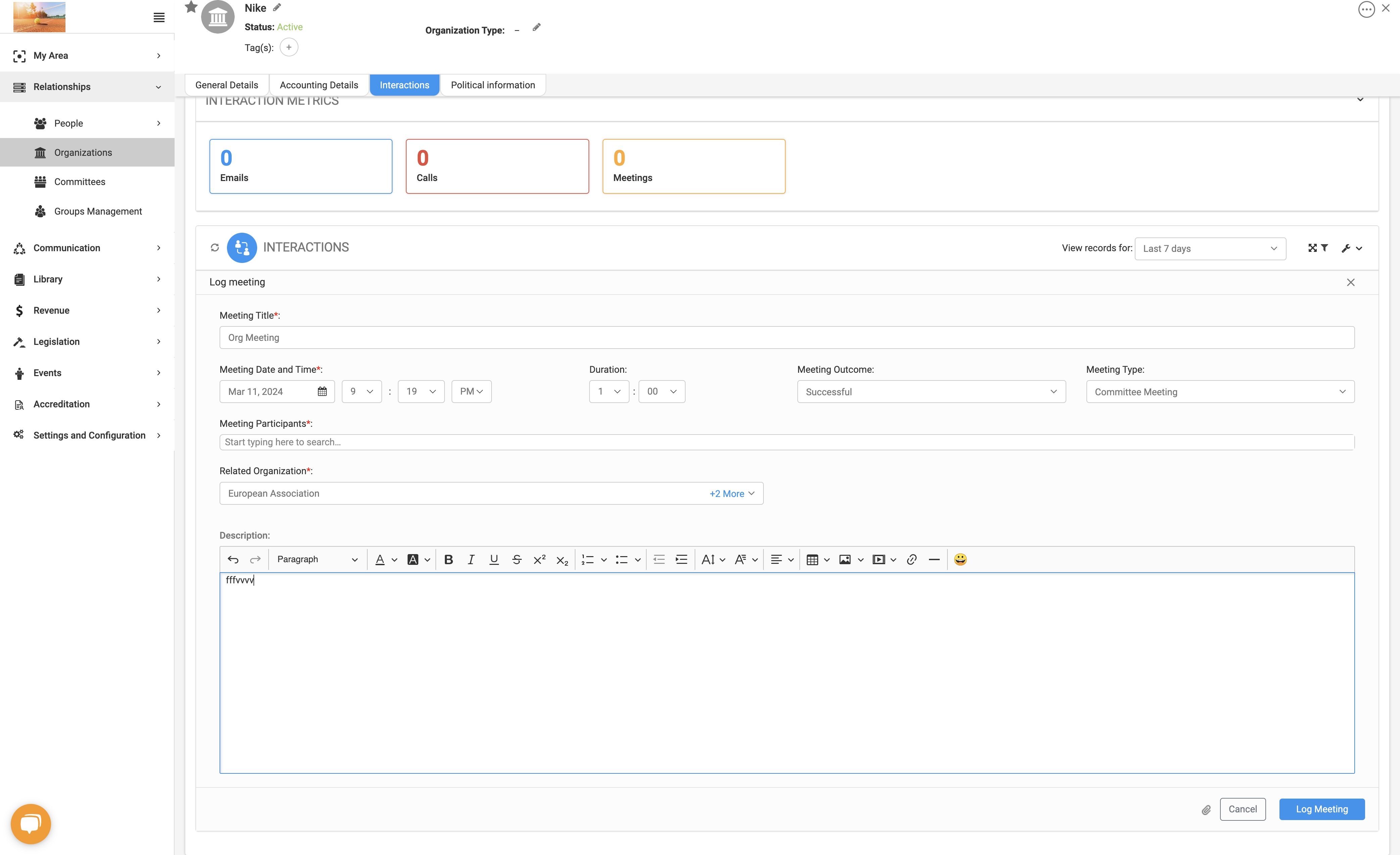Add a tag with plus button
This screenshot has height=855, width=1400.
(x=289, y=47)
